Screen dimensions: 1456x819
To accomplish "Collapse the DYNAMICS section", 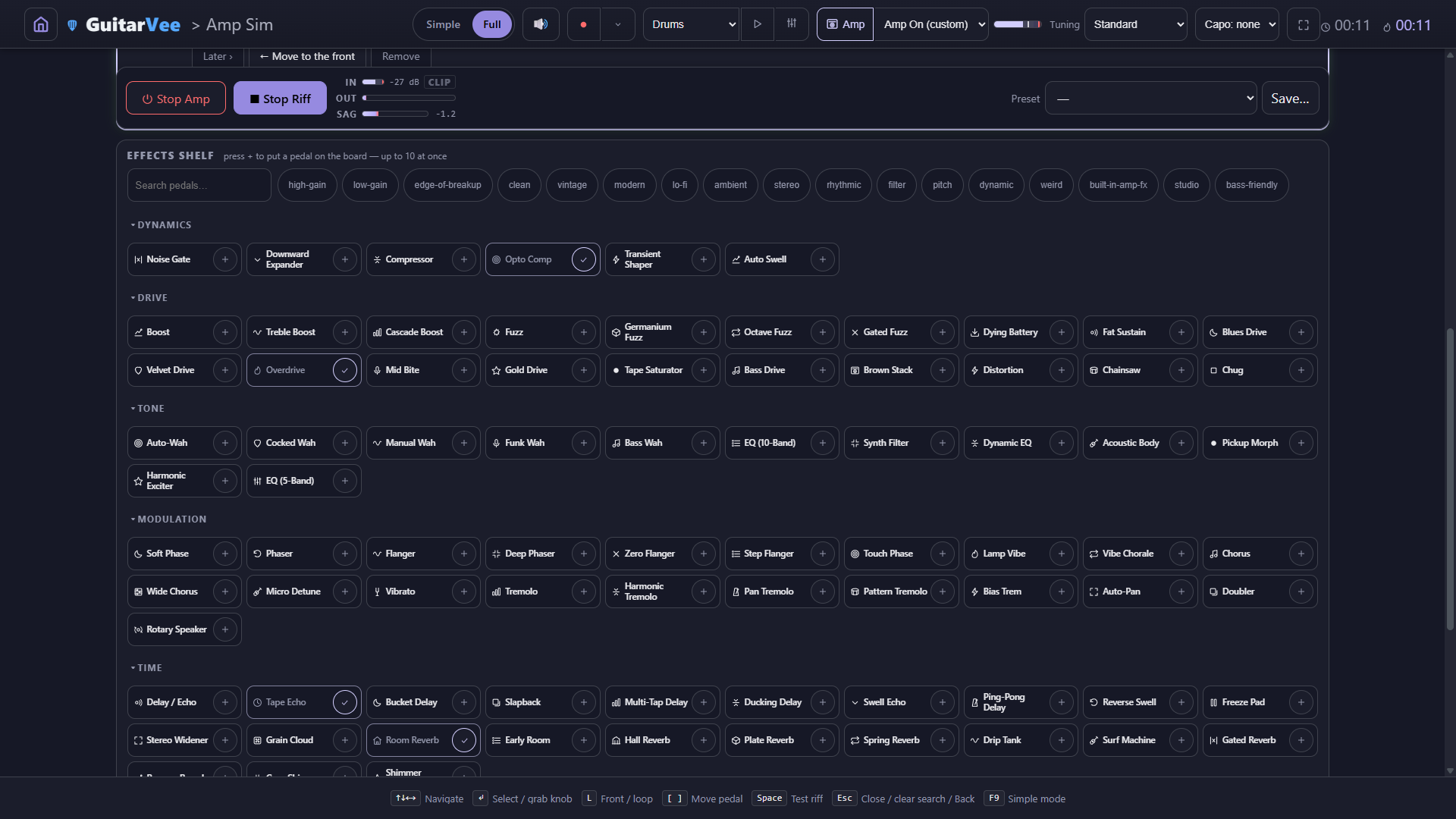I will [161, 225].
